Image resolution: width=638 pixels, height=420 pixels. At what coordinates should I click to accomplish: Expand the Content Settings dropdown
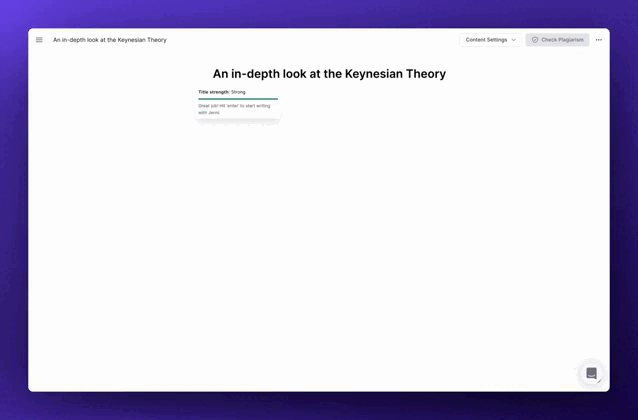(490, 40)
